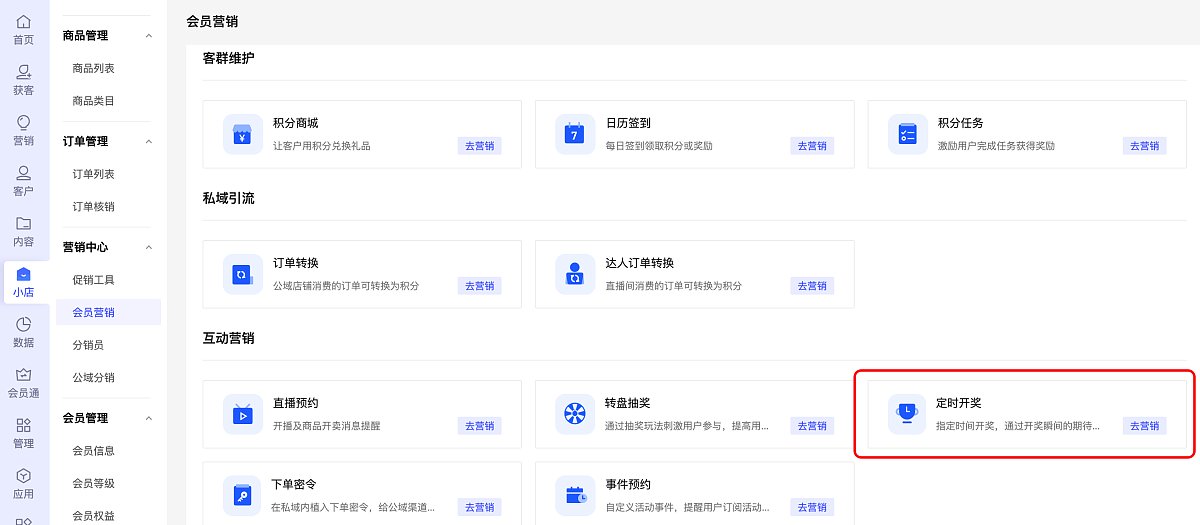Viewport: 1200px width, 525px height.
Task: Click the 定时开奖 trophy icon
Action: pyautogui.click(x=907, y=414)
